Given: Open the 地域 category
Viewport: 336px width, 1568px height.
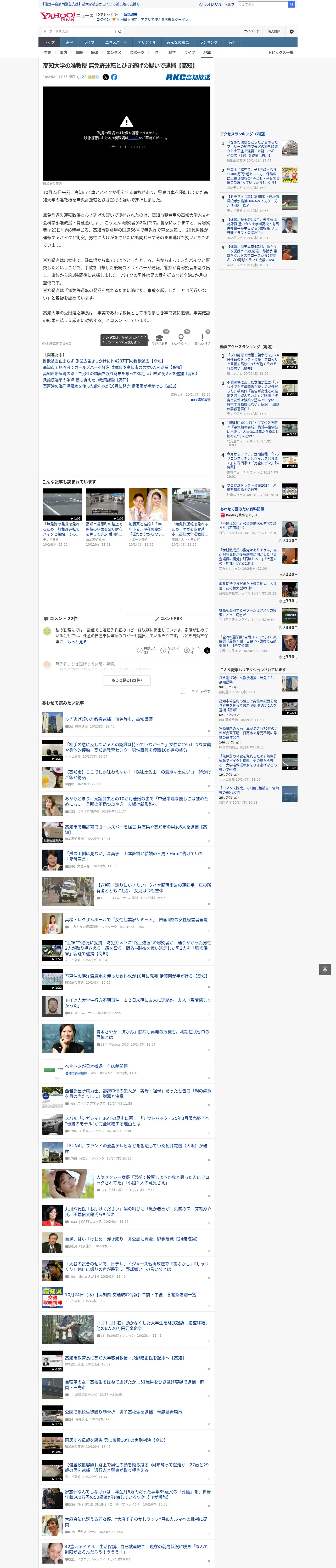Looking at the screenshot, I should point(207,52).
